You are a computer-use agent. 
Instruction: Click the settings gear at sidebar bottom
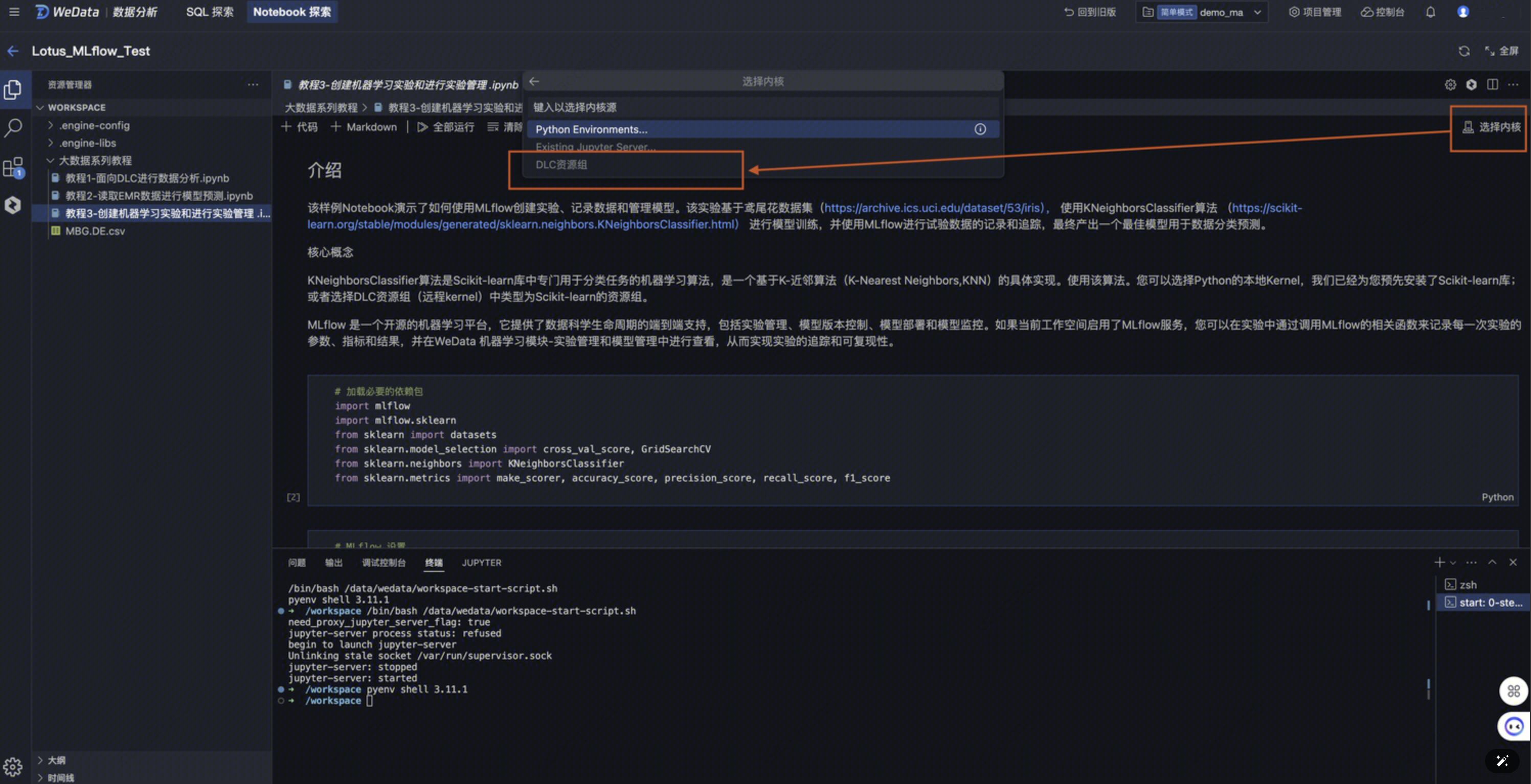12,767
